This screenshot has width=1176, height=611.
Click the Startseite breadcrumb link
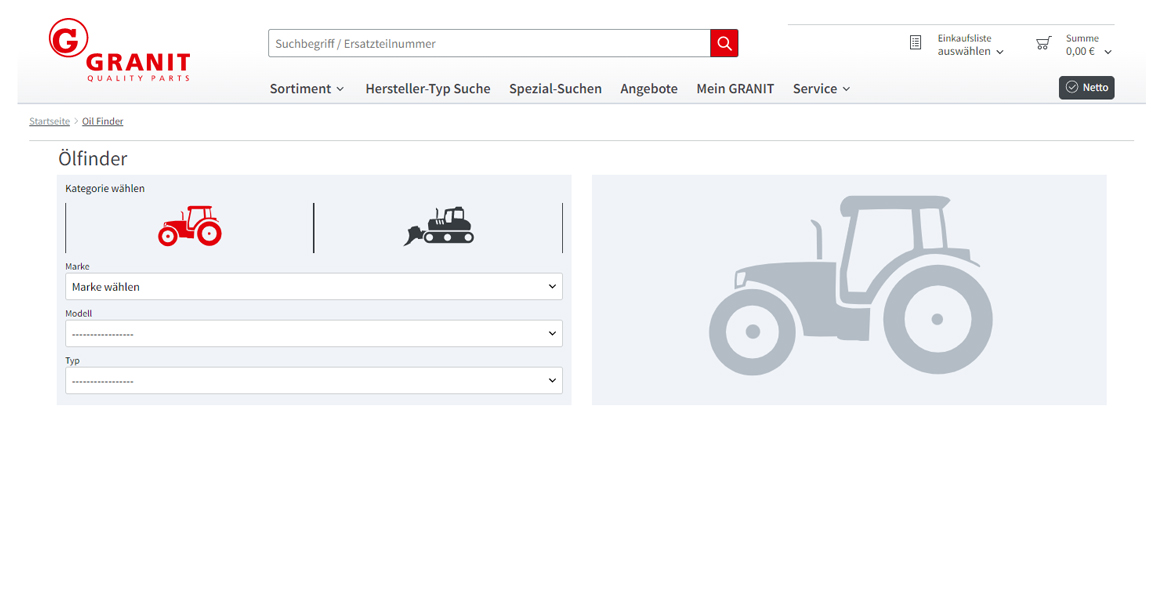[x=49, y=121]
